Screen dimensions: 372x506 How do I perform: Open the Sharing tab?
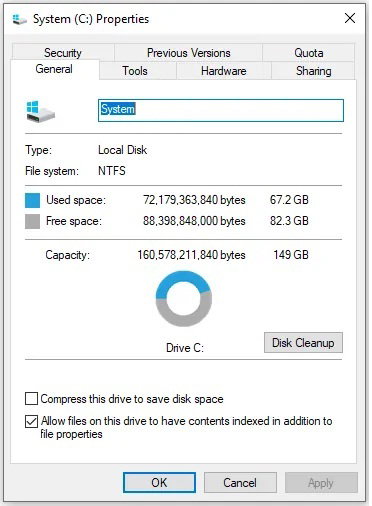click(x=313, y=71)
